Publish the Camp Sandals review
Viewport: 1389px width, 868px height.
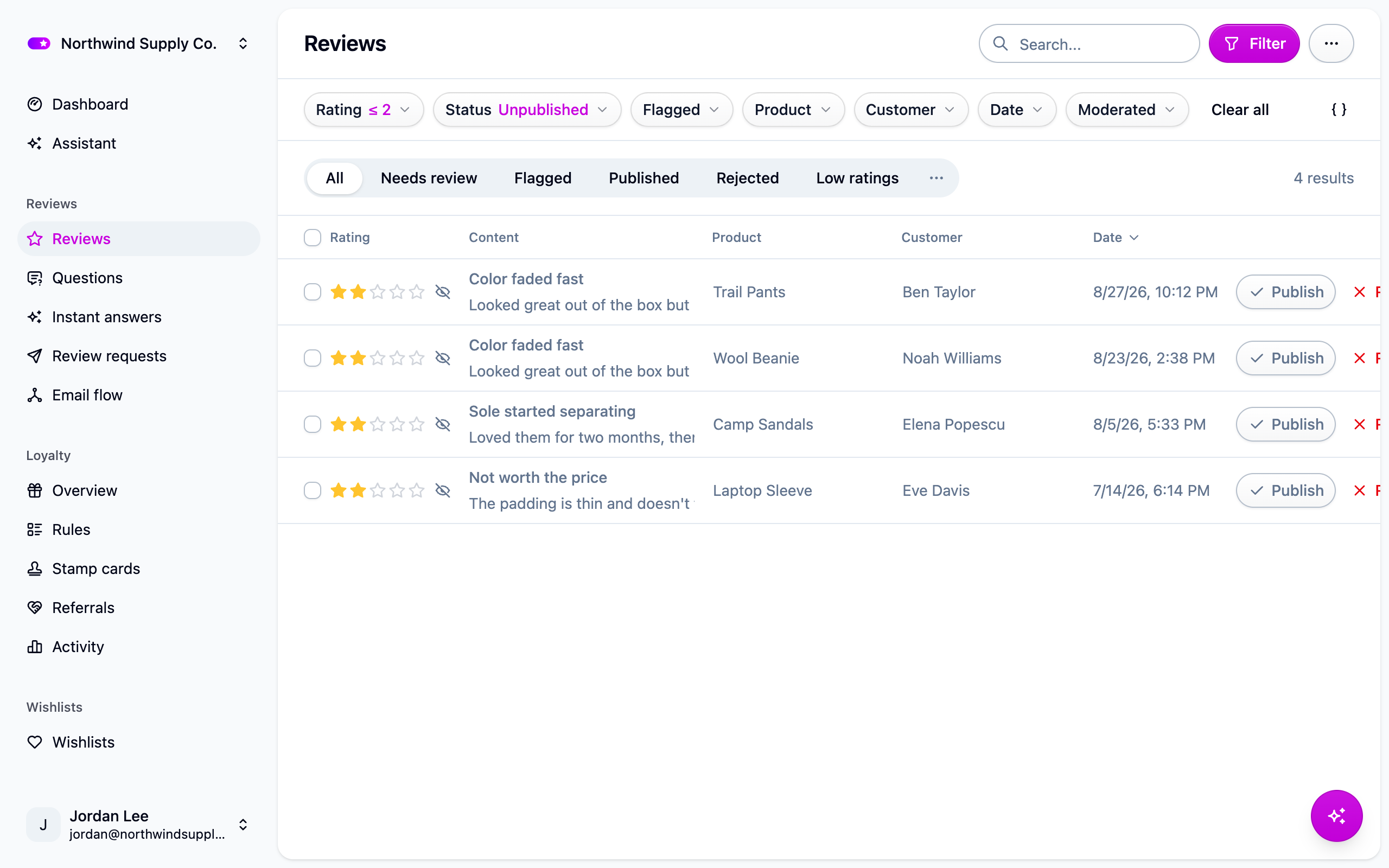1286,424
